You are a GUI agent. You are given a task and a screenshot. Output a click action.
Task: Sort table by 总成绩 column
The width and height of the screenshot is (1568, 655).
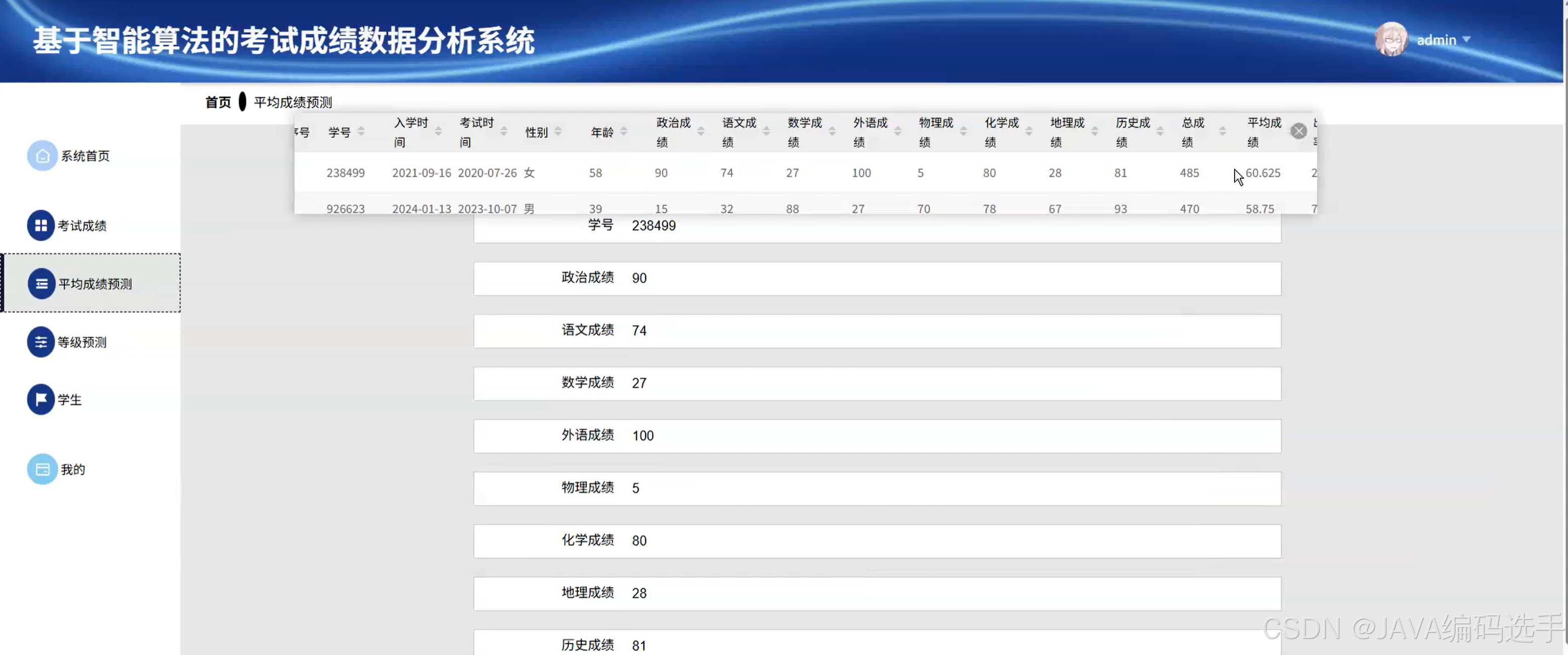[1222, 132]
